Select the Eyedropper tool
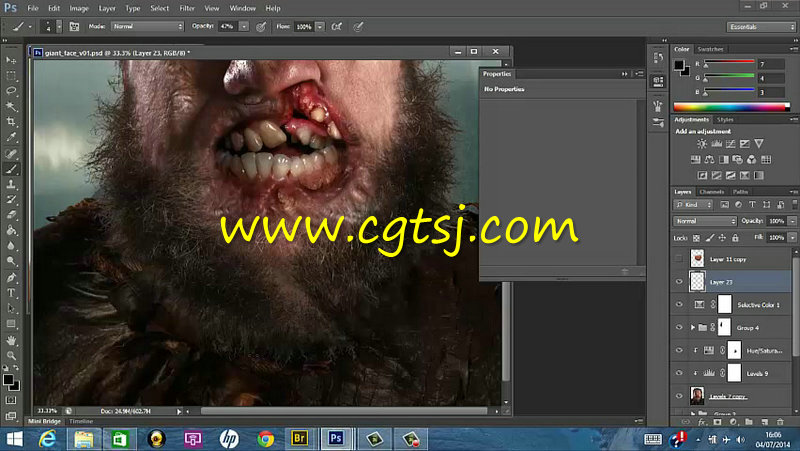The height and width of the screenshot is (451, 800). tap(11, 137)
